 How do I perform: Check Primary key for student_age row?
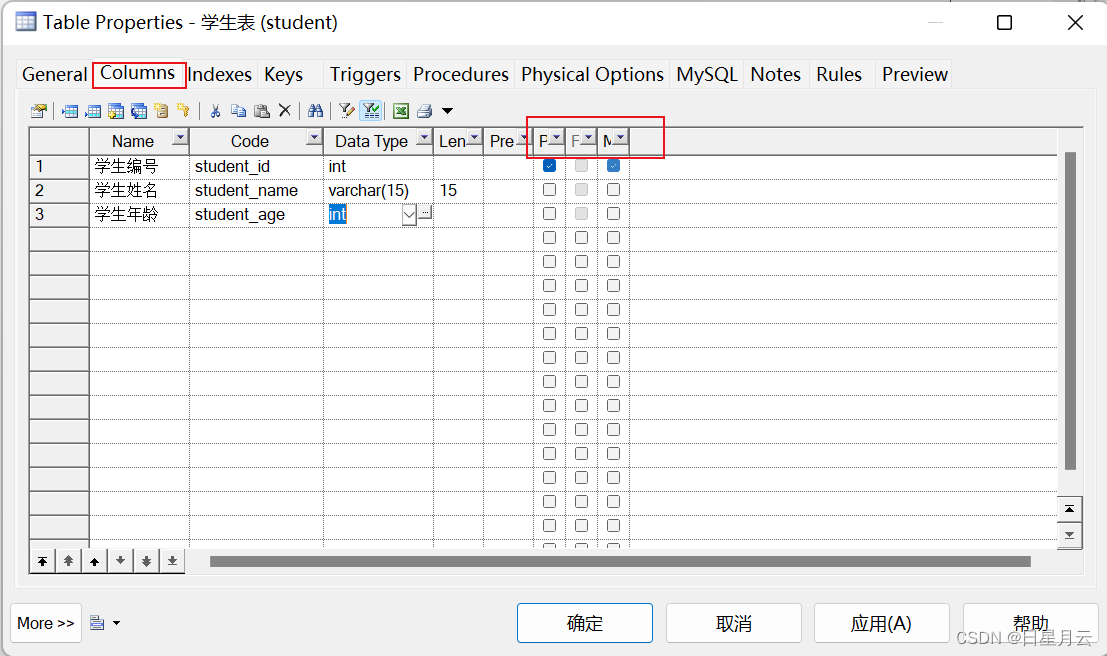[x=549, y=214]
